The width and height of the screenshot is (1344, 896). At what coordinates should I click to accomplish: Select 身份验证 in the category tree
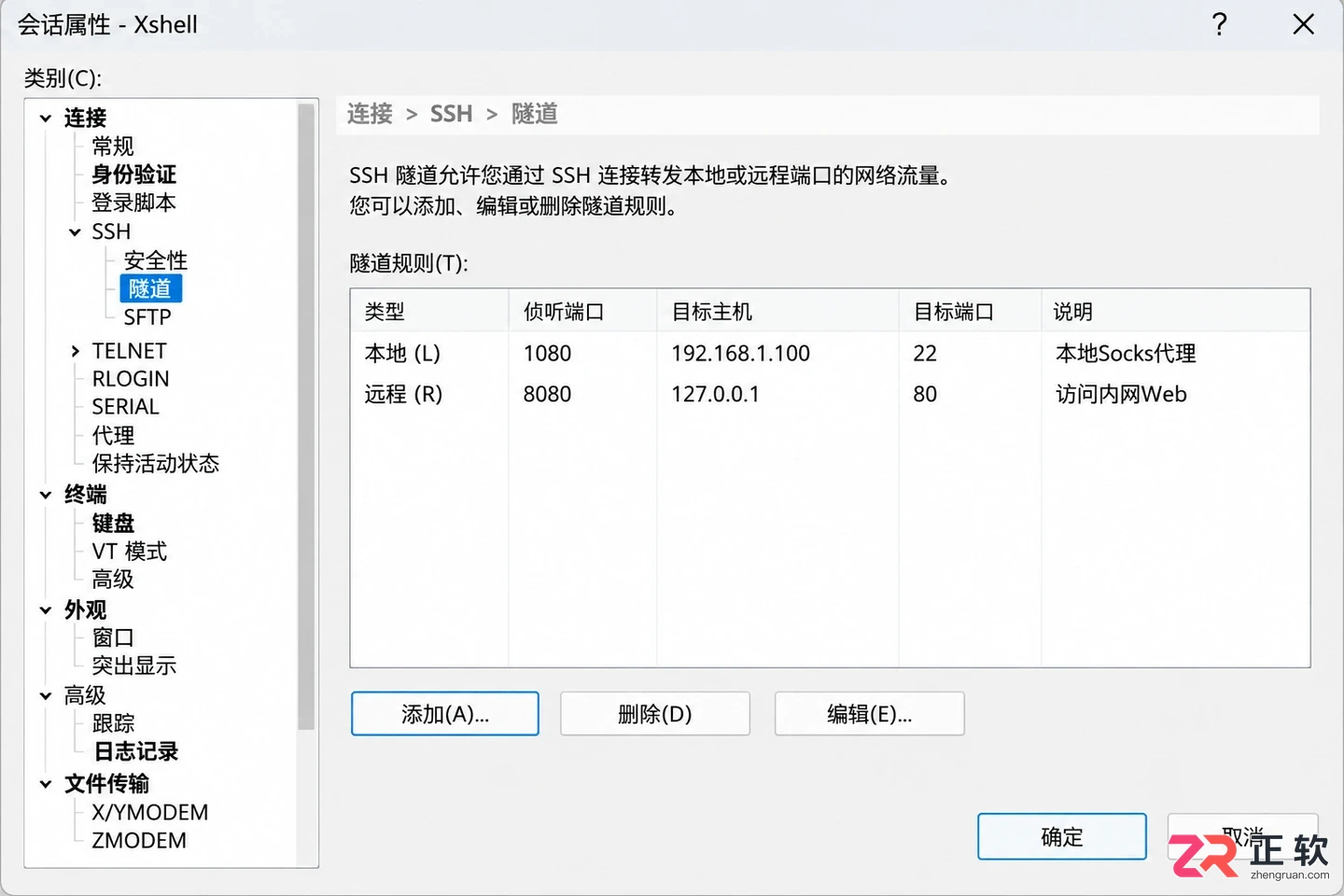point(133,175)
